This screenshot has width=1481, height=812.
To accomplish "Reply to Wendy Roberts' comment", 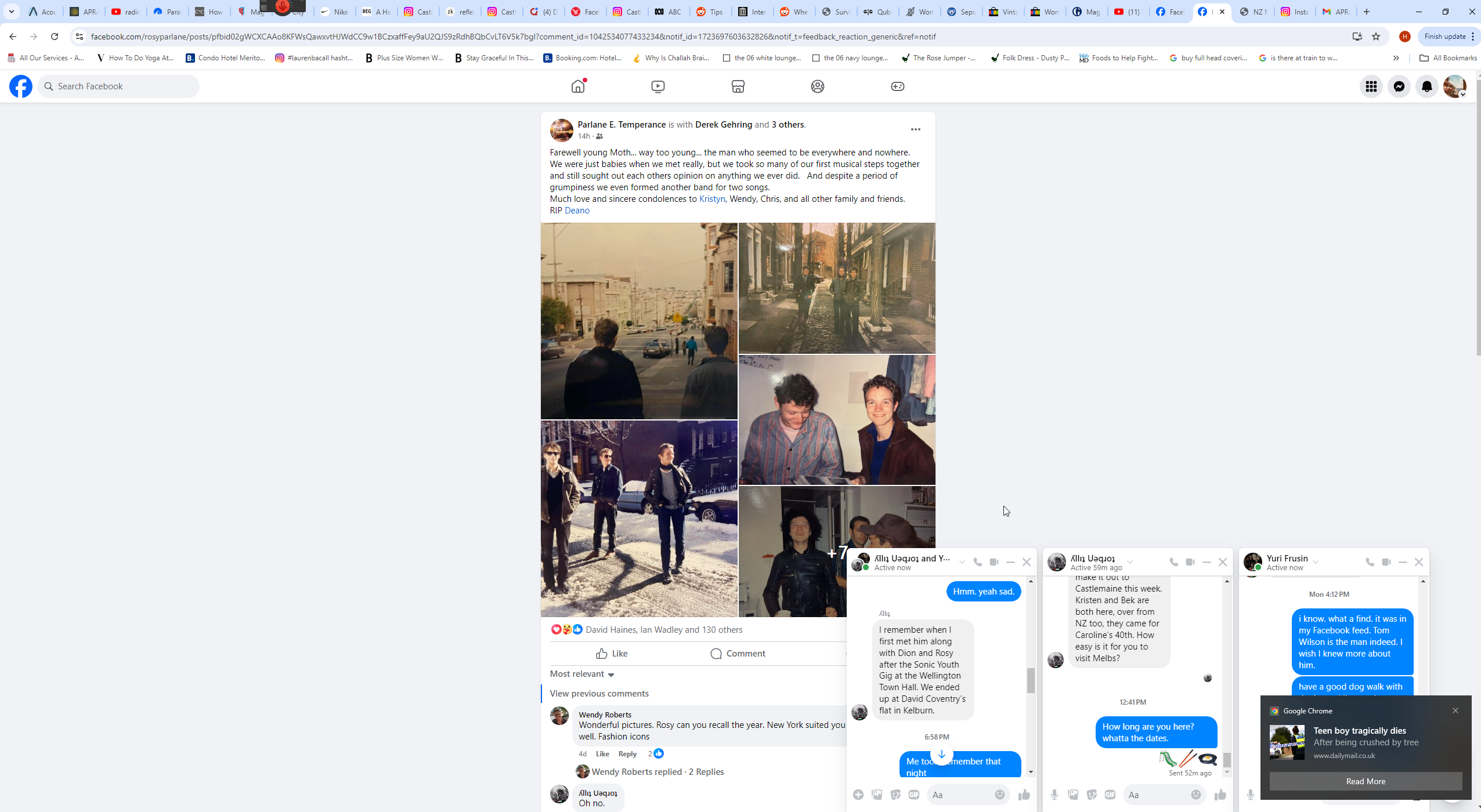I will point(627,754).
